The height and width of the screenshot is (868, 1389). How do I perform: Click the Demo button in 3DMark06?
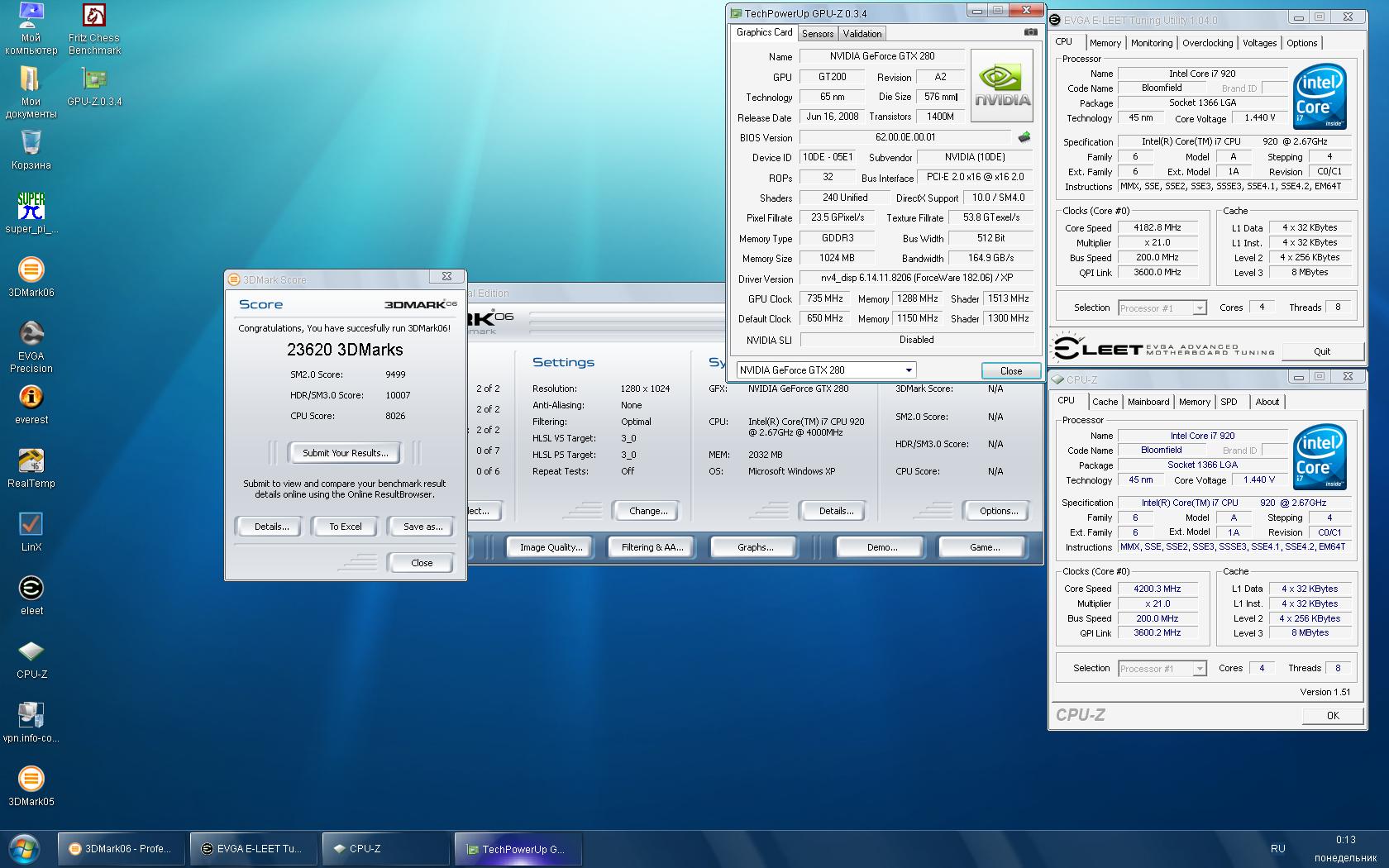pos(882,547)
